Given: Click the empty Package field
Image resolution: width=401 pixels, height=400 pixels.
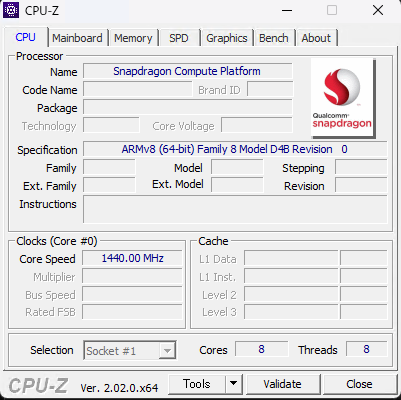Looking at the screenshot, I should tap(188, 107).
